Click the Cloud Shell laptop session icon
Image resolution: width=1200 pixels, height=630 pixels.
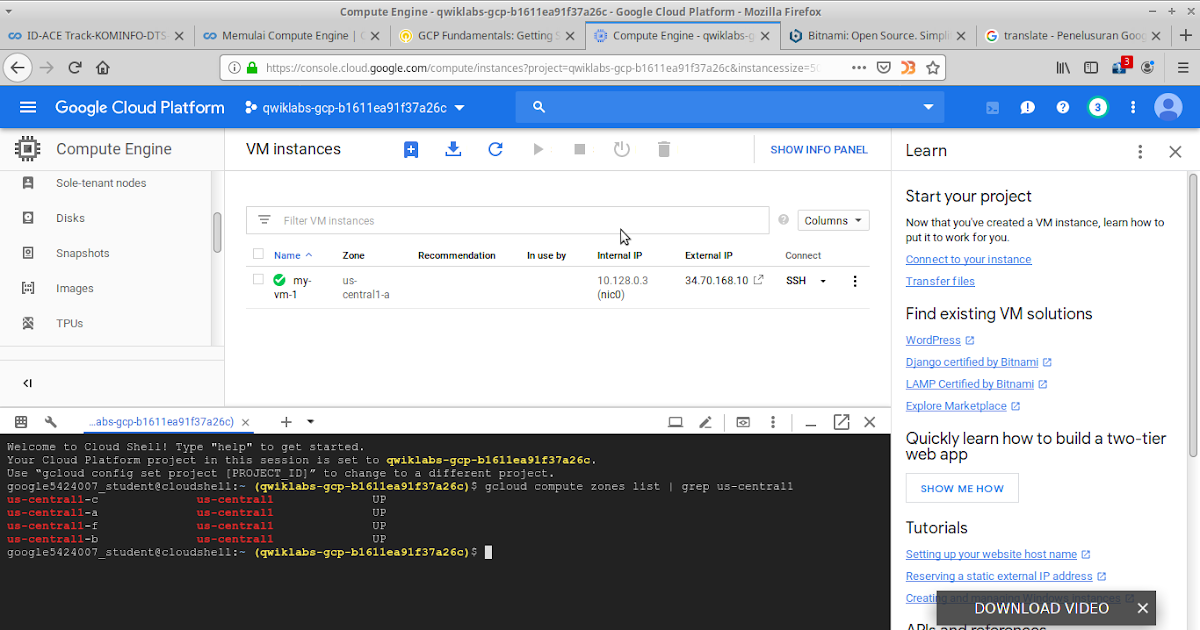click(675, 422)
